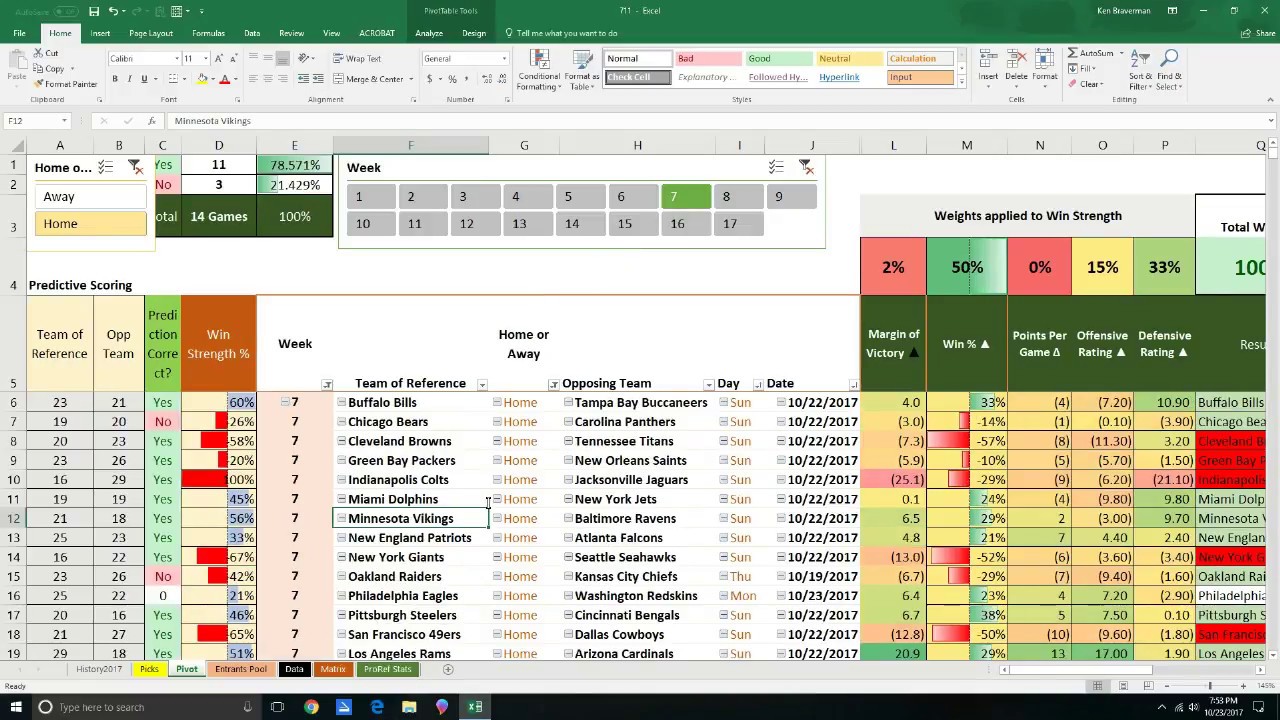Open the Formulas ribbon tab
Screen dimensions: 1280x720
tap(208, 33)
